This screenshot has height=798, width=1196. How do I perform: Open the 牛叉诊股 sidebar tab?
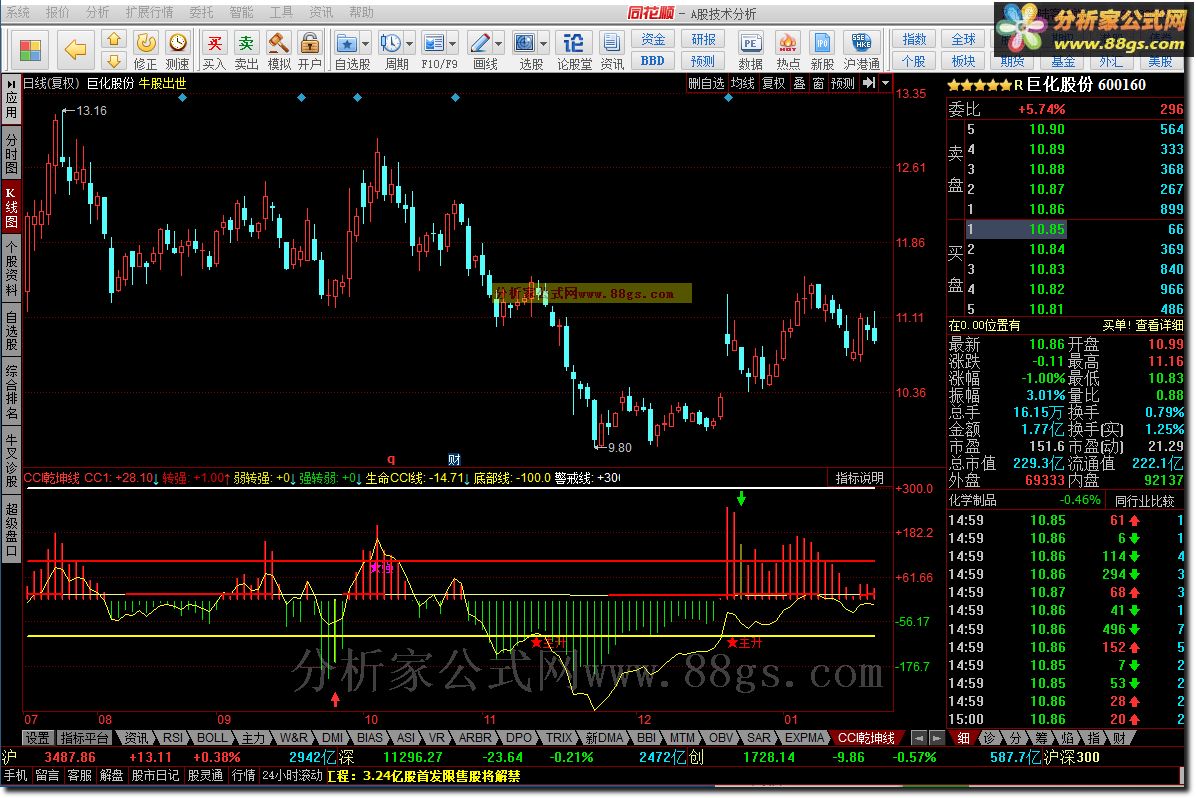point(11,460)
